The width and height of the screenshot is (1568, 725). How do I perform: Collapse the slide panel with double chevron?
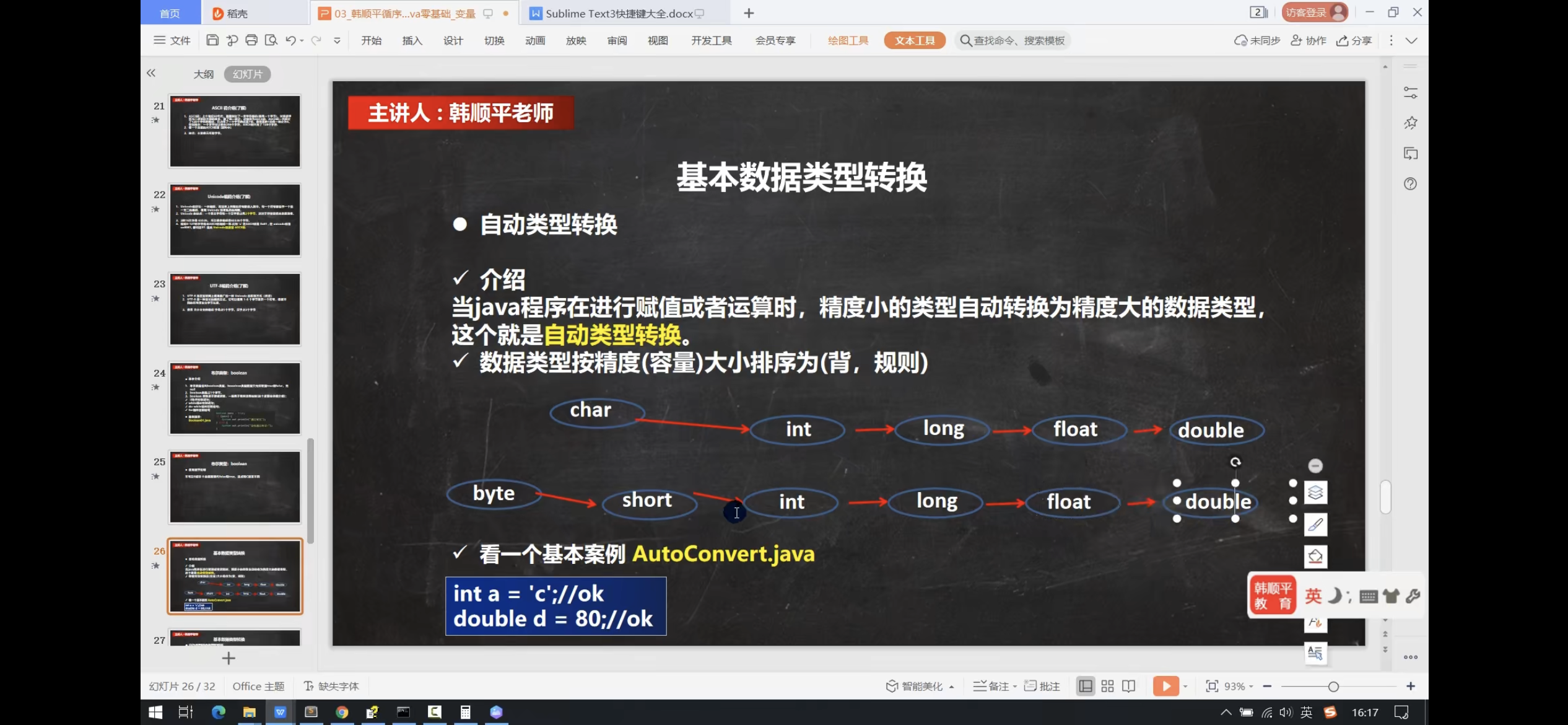pyautogui.click(x=151, y=73)
